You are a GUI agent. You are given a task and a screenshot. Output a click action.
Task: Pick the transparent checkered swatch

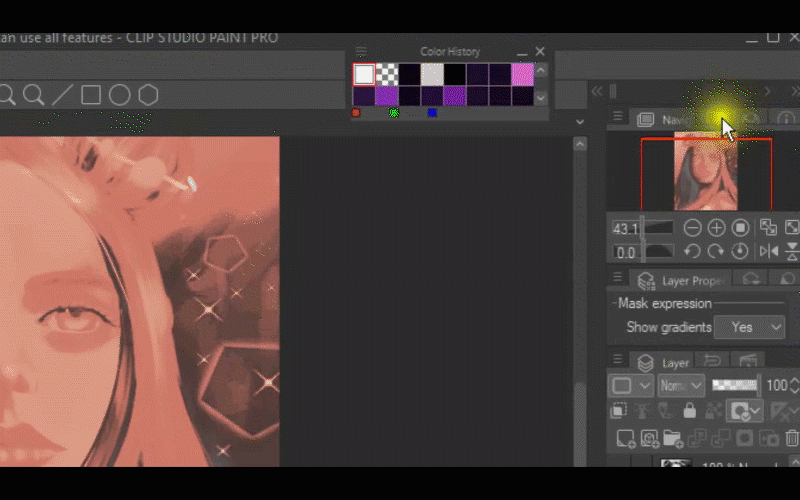[387, 74]
